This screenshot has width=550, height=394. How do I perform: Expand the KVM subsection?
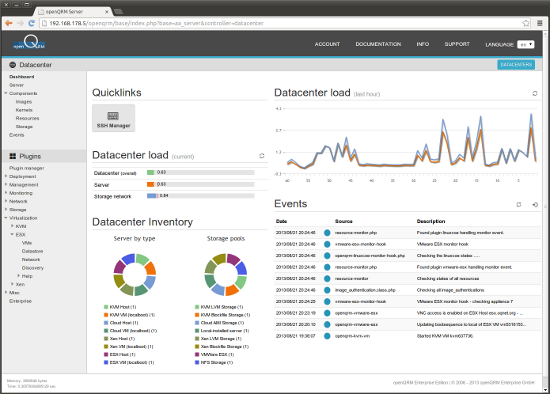pyautogui.click(x=12, y=226)
